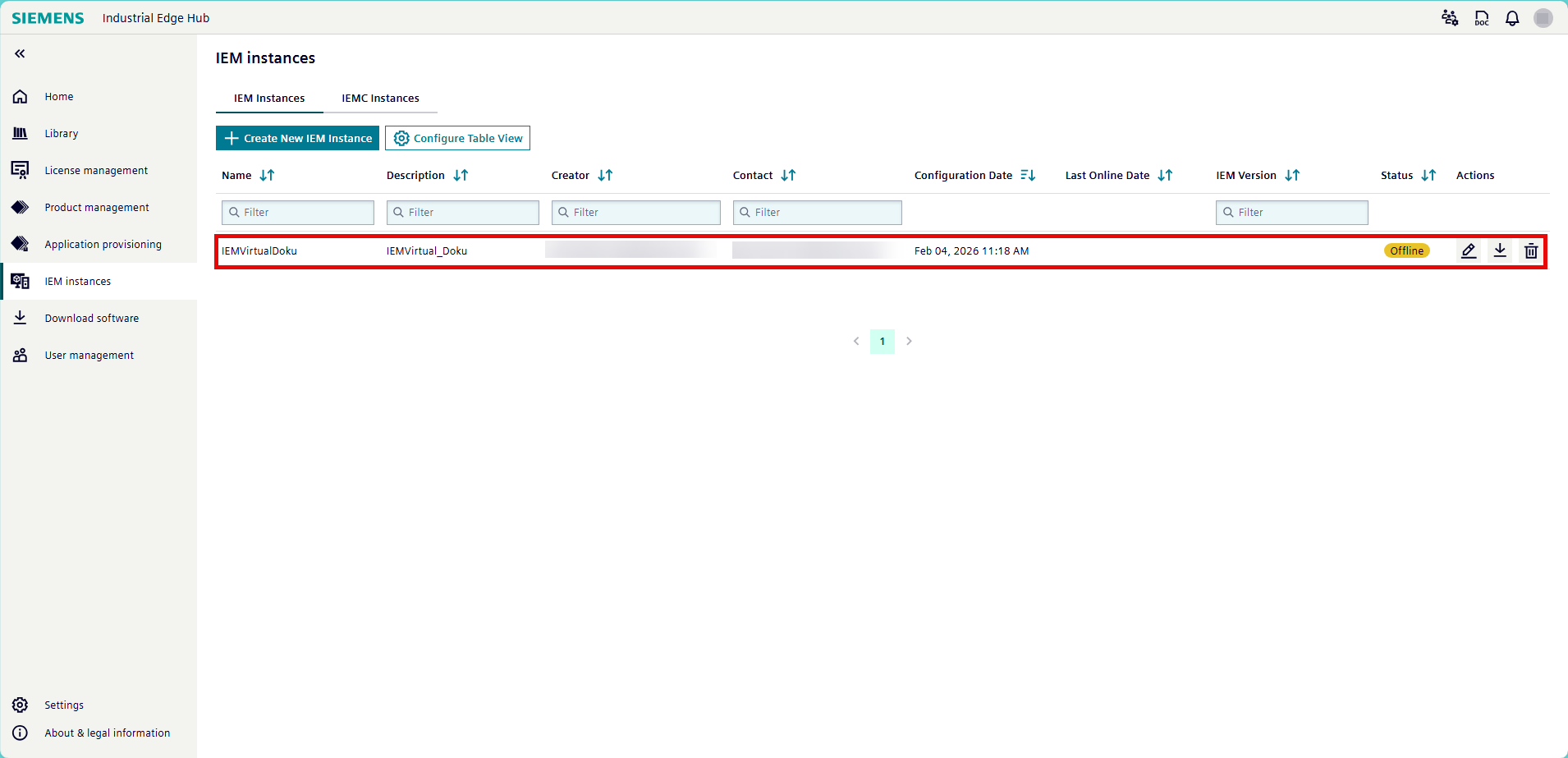Open Configure Table View
Viewport: 1568px width, 758px height.
click(457, 138)
